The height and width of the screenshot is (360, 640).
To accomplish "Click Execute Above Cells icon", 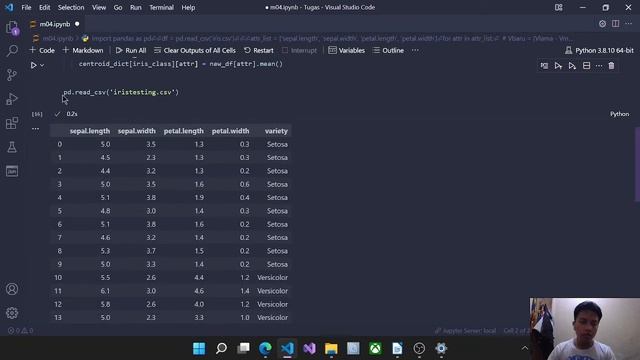I will point(558,66).
